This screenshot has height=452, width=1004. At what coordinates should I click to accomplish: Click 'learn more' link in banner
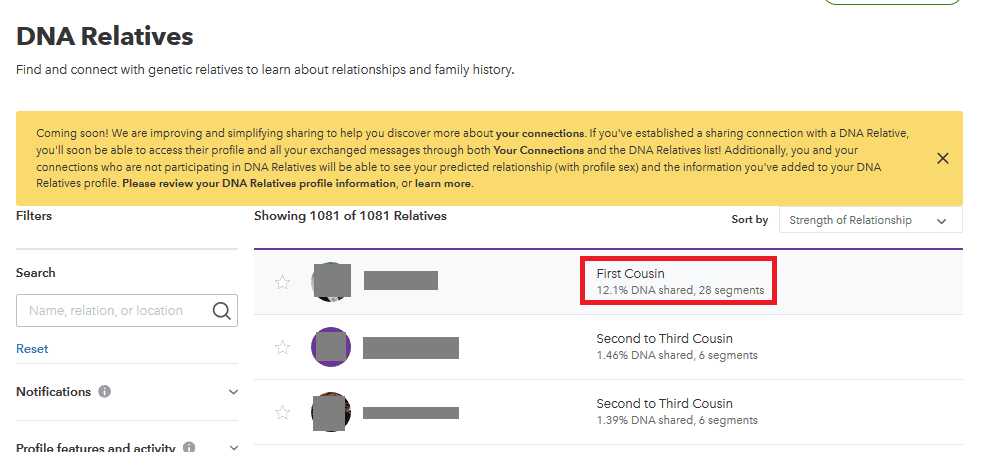click(443, 184)
